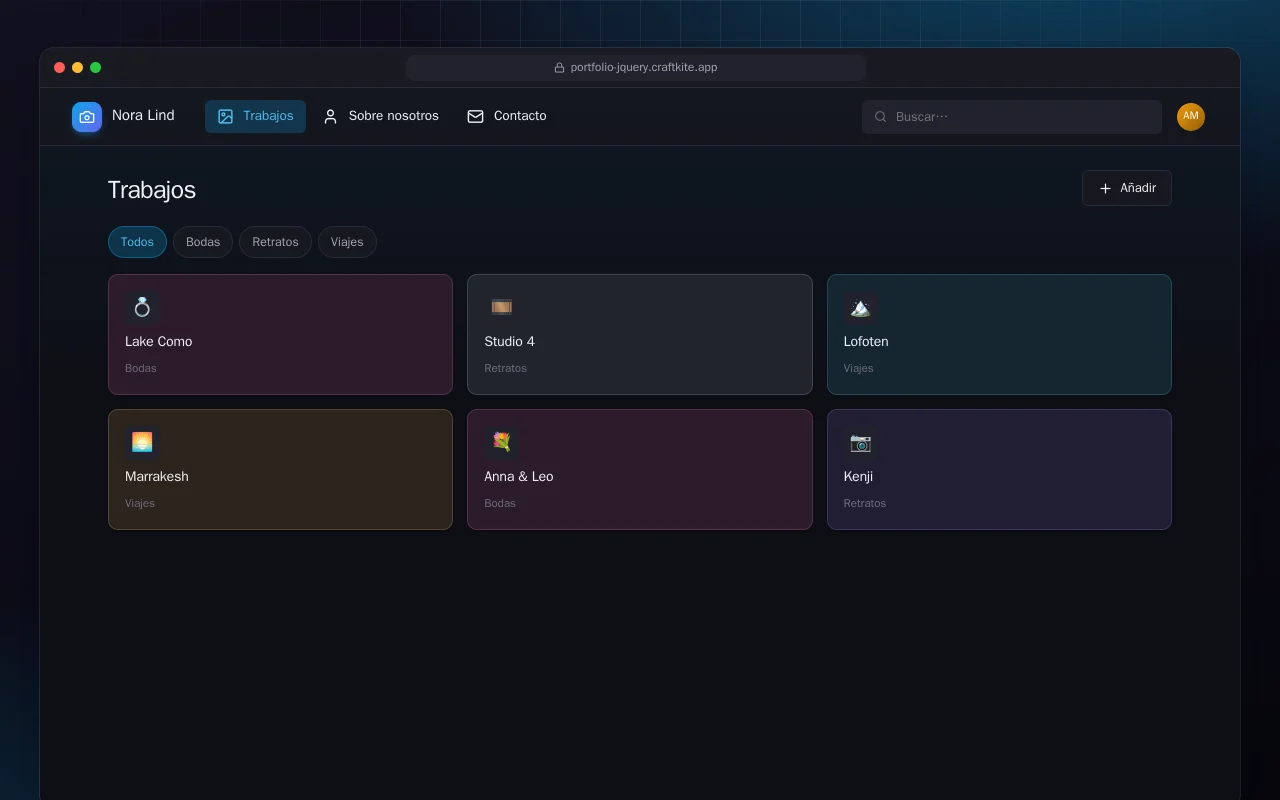The height and width of the screenshot is (800, 1280).
Task: Click the ring icon on Lake Como card
Action: [142, 307]
